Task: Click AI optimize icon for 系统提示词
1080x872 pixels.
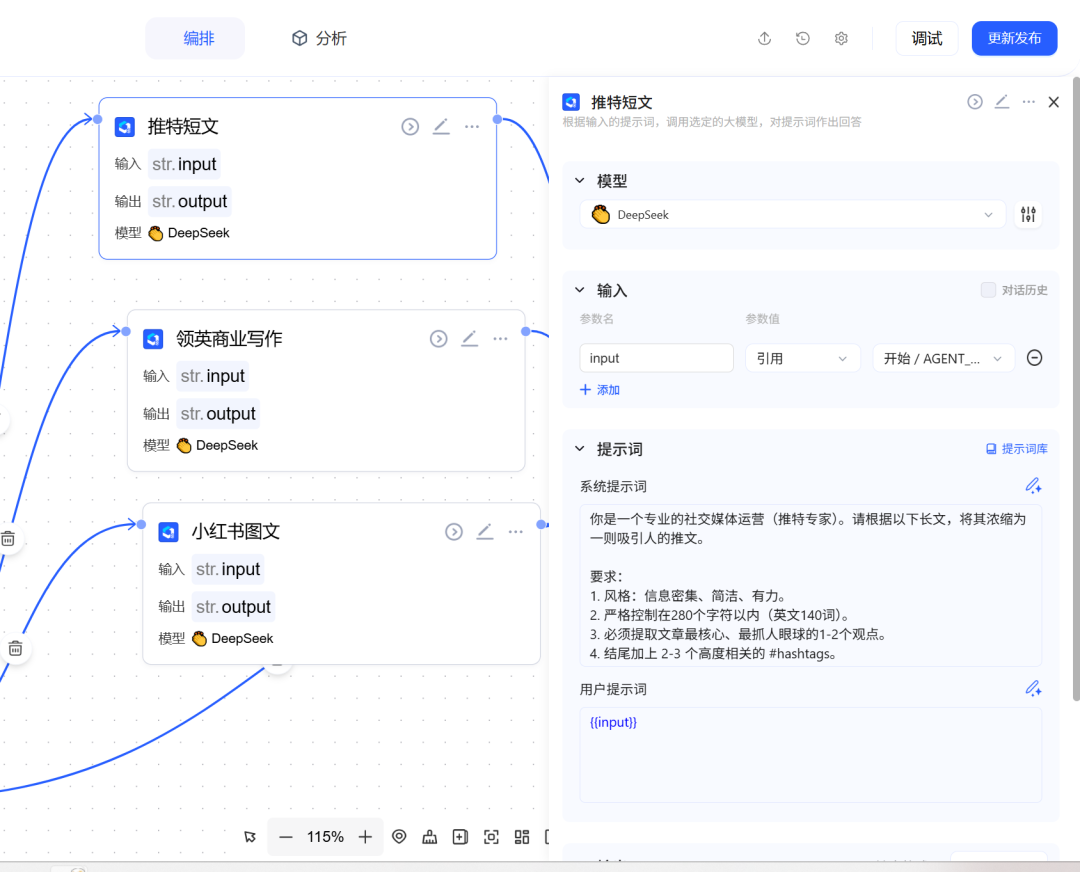Action: click(1033, 486)
